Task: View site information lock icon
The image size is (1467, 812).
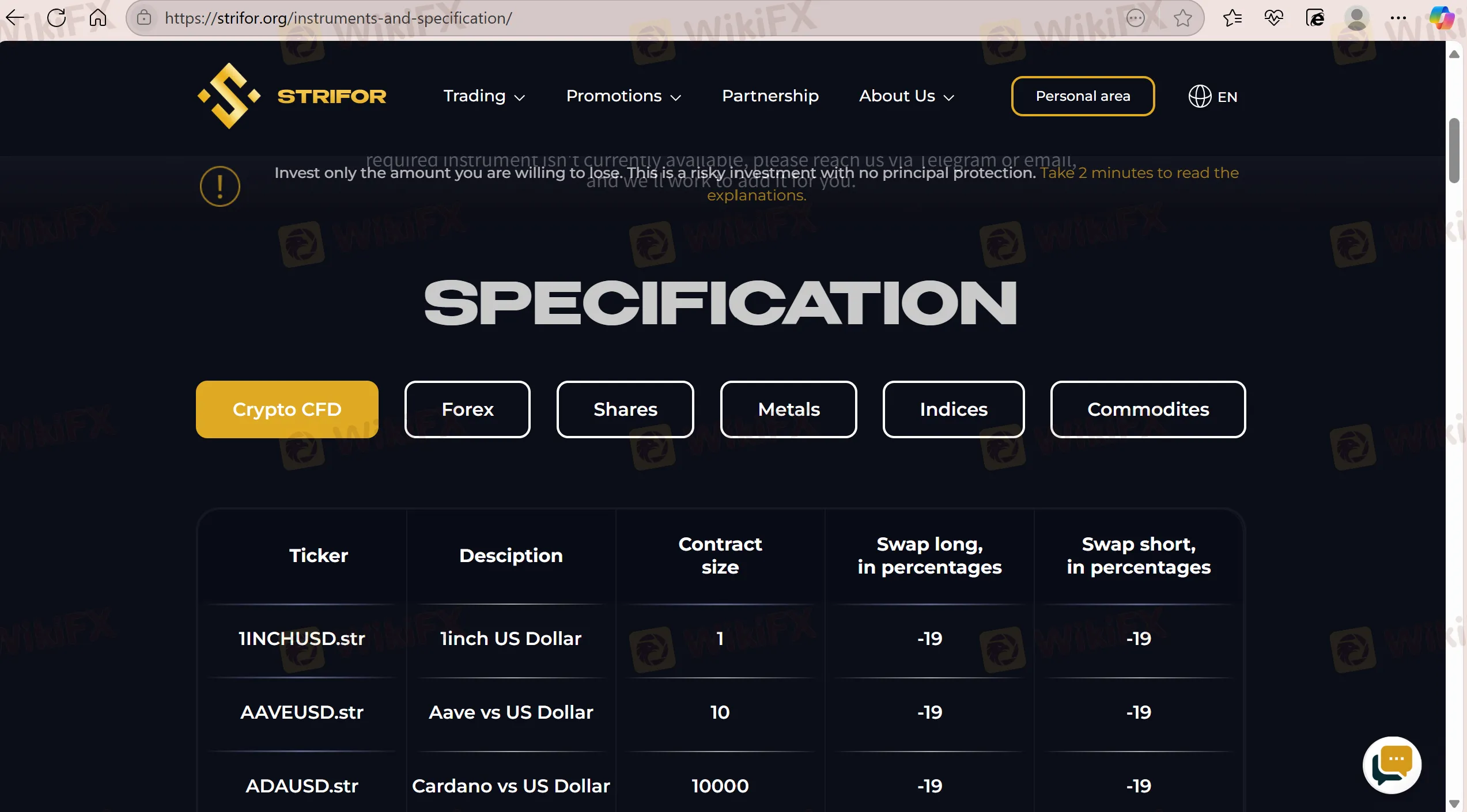Action: (144, 18)
